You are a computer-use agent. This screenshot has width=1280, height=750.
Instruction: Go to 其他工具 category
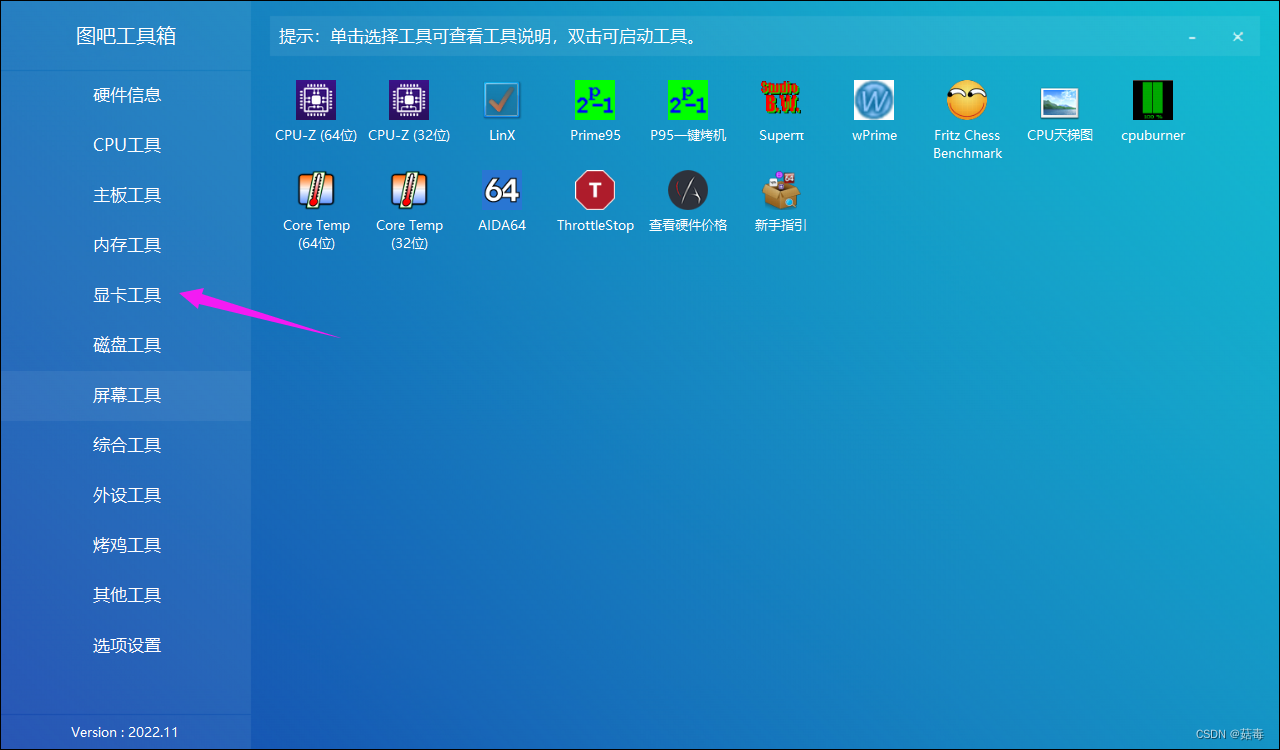click(x=126, y=596)
